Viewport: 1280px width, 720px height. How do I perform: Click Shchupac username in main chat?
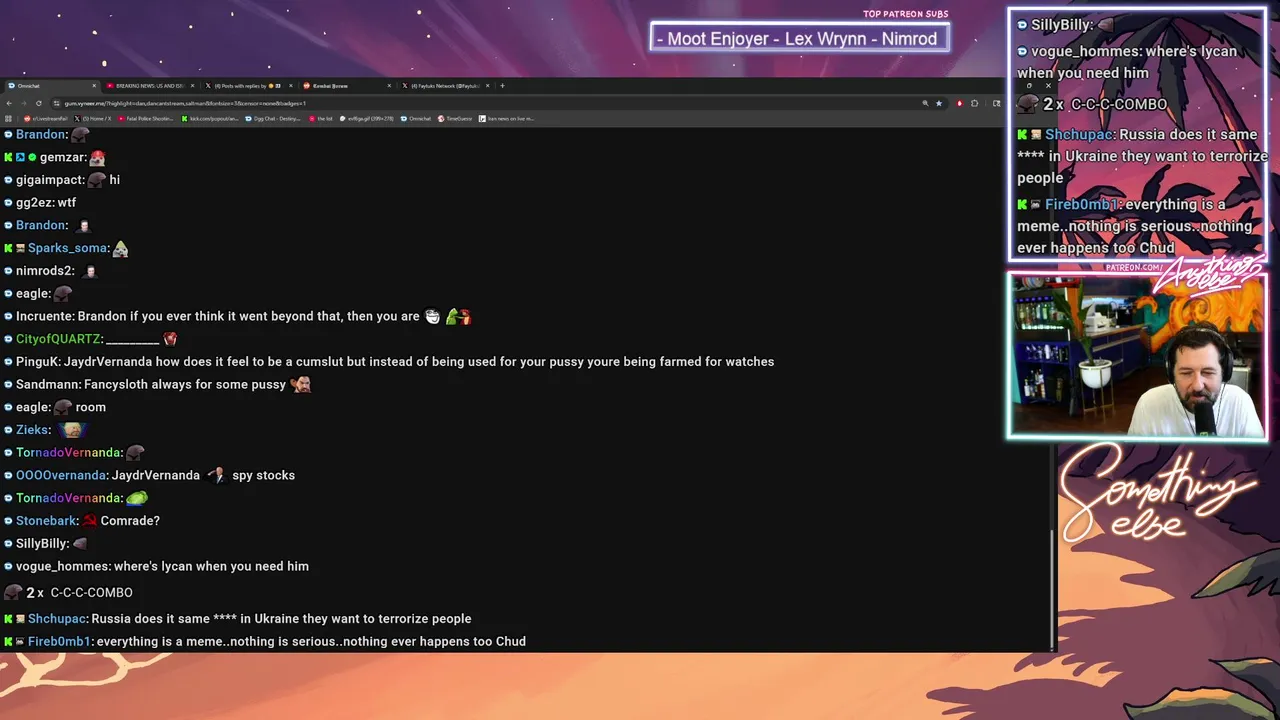point(57,619)
